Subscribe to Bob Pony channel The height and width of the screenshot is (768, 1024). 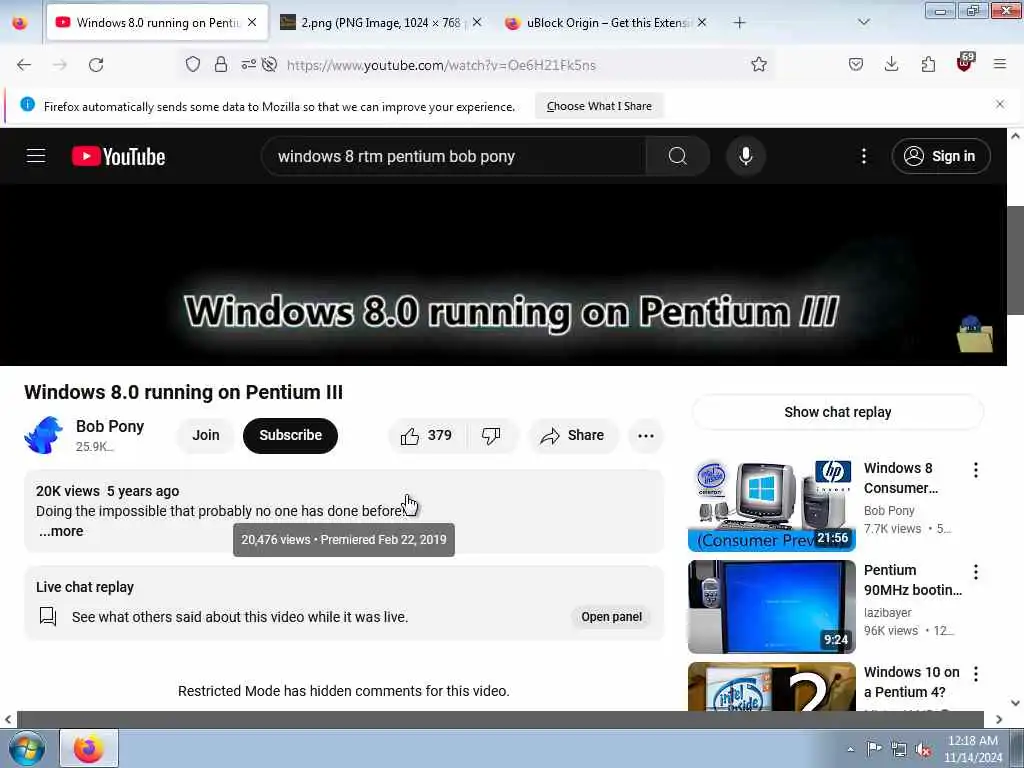pyautogui.click(x=291, y=436)
